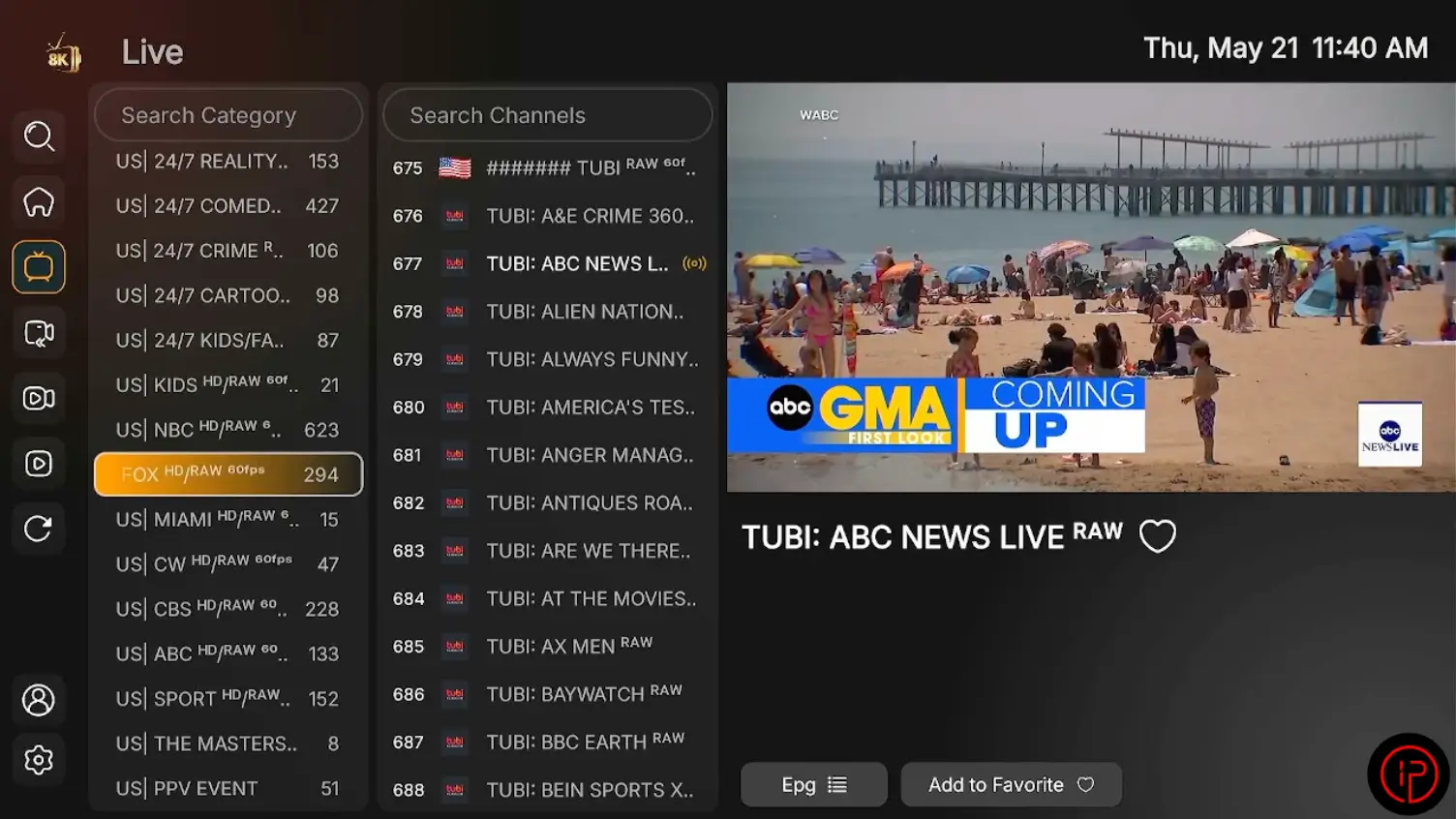Viewport: 1456px width, 819px height.
Task: Play TUBI: ANTIQUES ROA.. channel
Action: (x=548, y=503)
